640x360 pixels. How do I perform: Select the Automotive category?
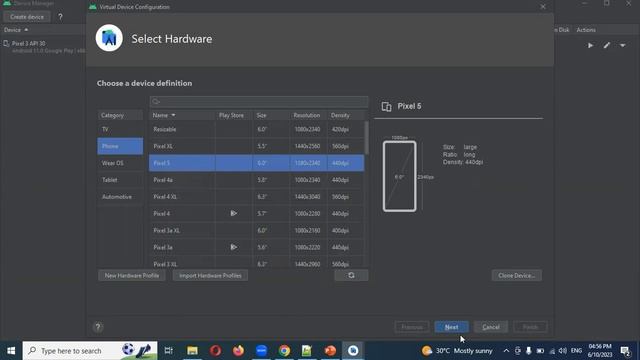(x=120, y=197)
